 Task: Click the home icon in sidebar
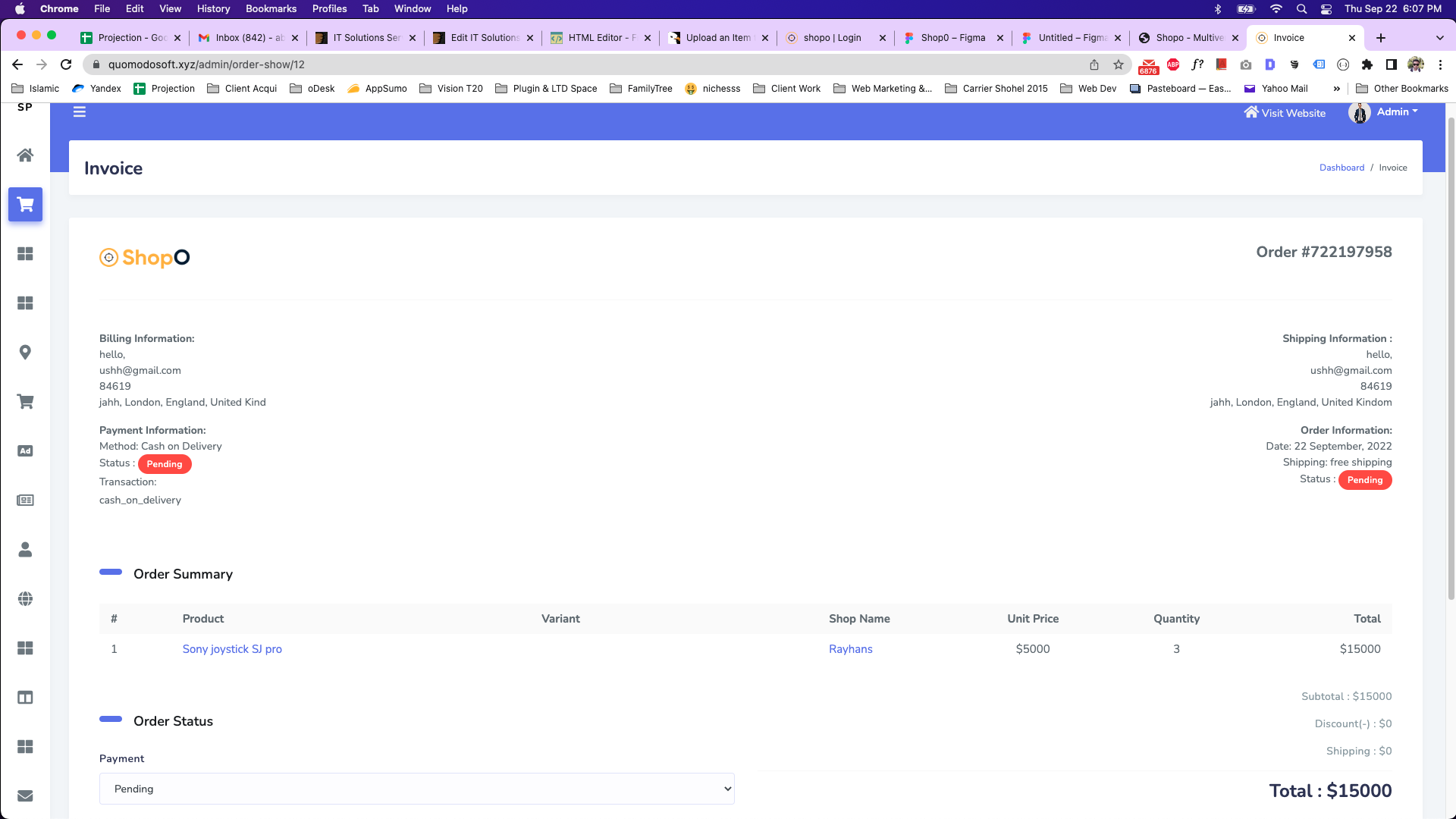[x=25, y=155]
